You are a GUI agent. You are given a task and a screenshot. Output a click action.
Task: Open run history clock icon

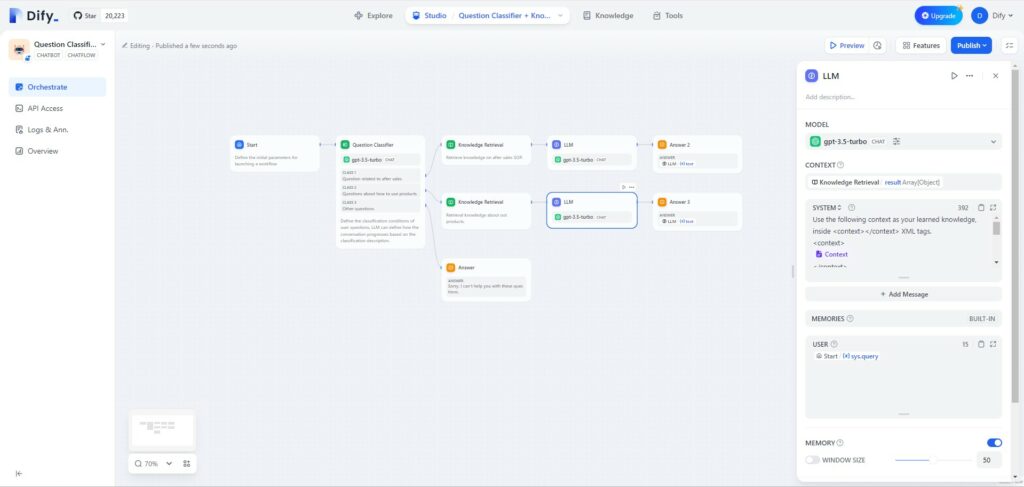878,46
